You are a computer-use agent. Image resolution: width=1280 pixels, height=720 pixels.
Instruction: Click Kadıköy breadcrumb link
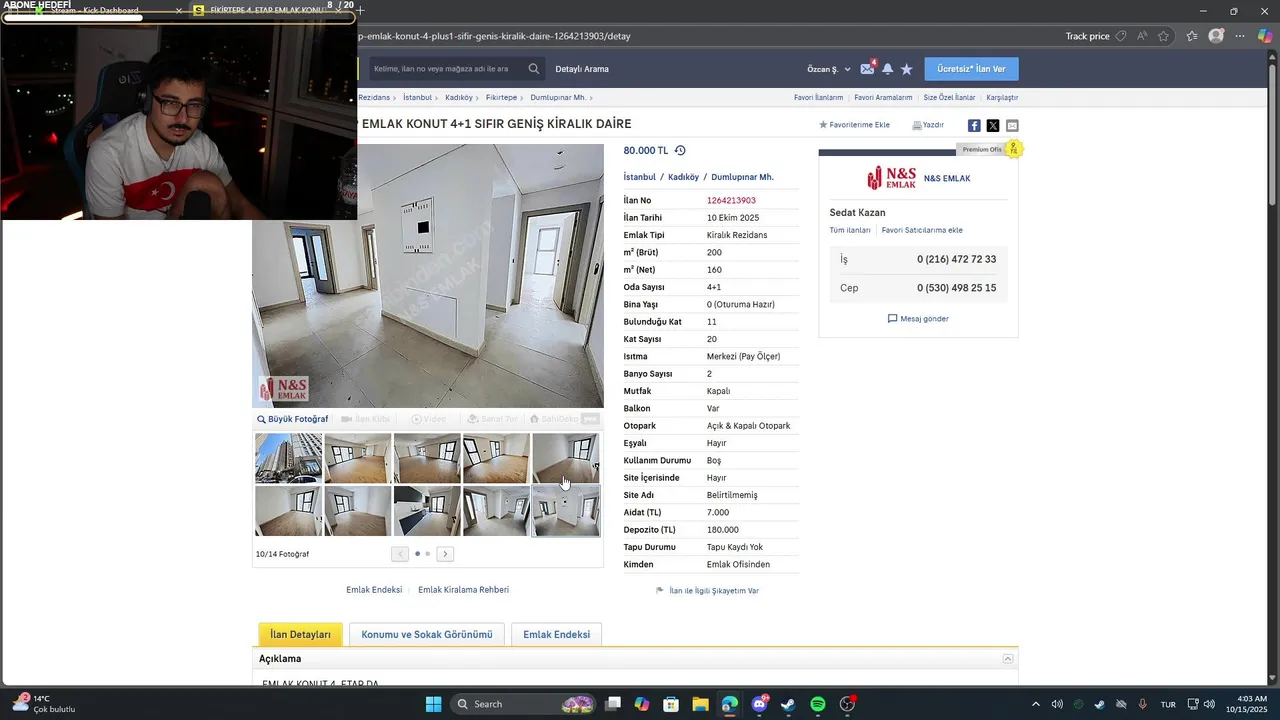pos(459,98)
